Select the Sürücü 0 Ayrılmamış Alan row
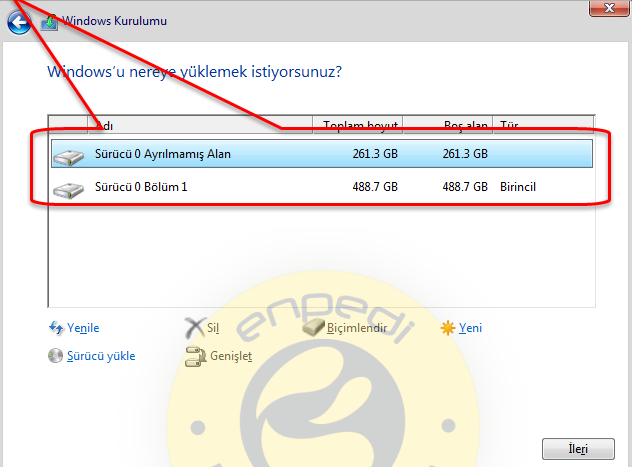 click(x=322, y=154)
